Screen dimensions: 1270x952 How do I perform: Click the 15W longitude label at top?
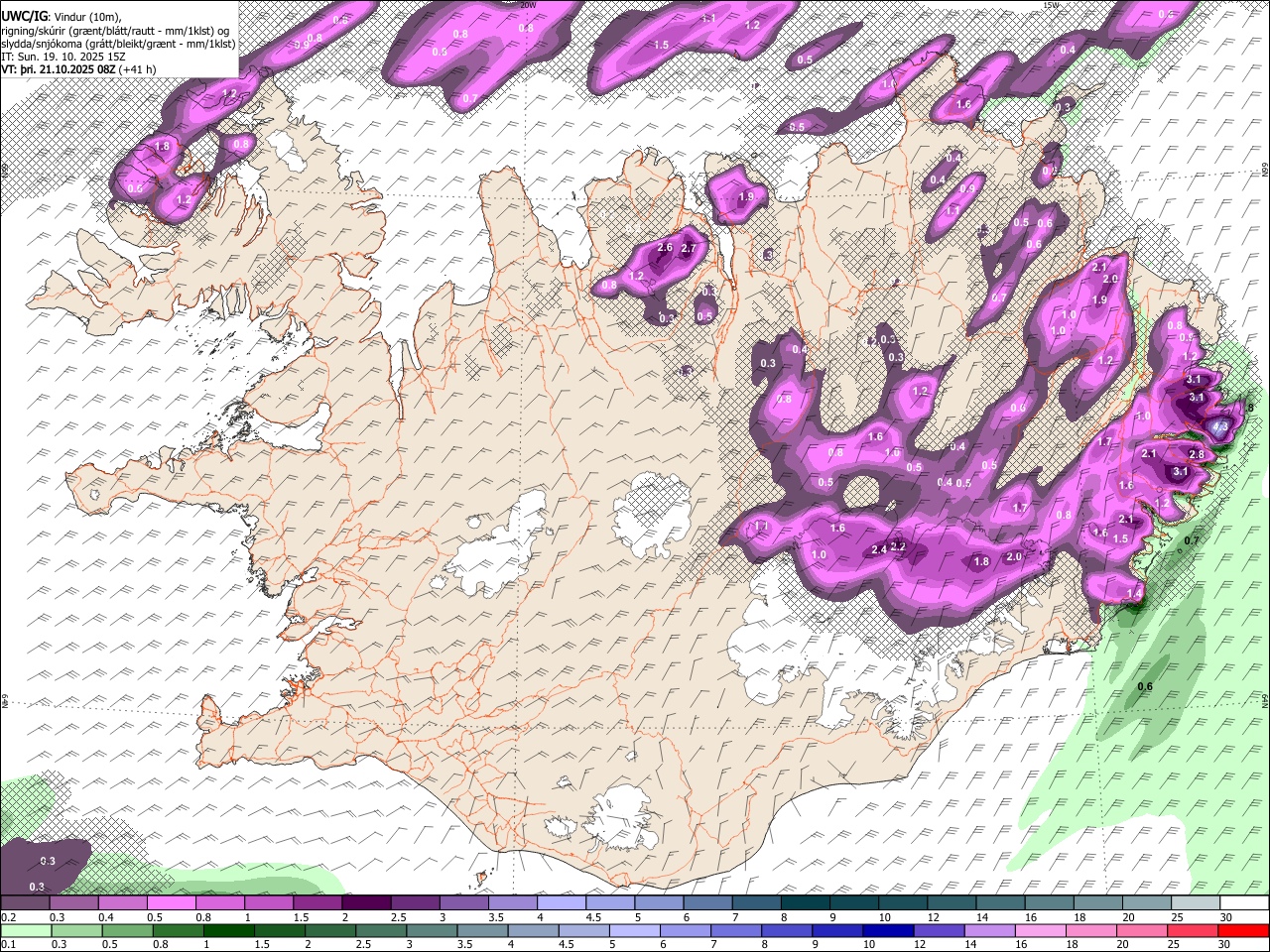pos(1051,5)
